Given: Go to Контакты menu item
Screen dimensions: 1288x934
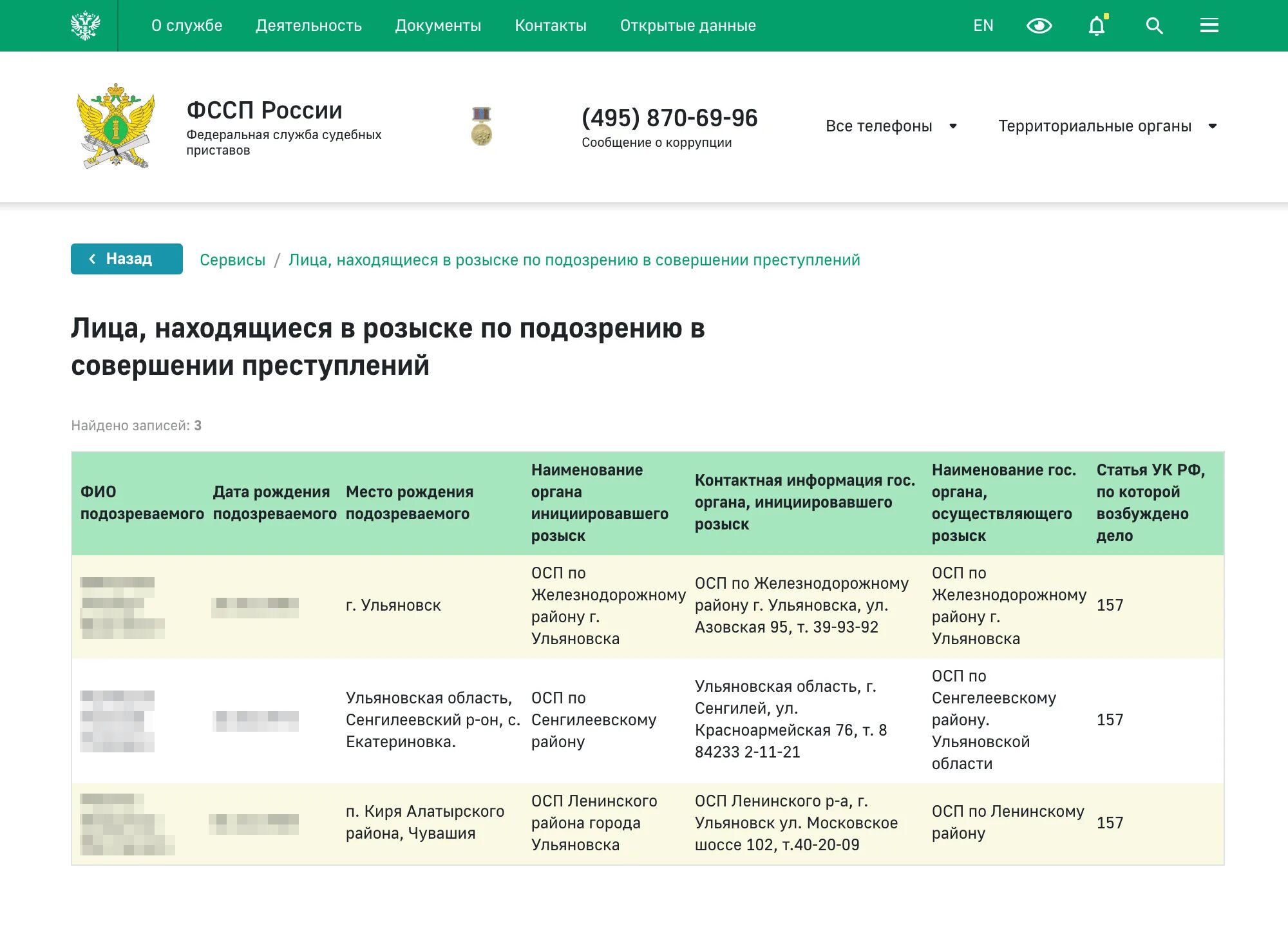Looking at the screenshot, I should (x=551, y=26).
